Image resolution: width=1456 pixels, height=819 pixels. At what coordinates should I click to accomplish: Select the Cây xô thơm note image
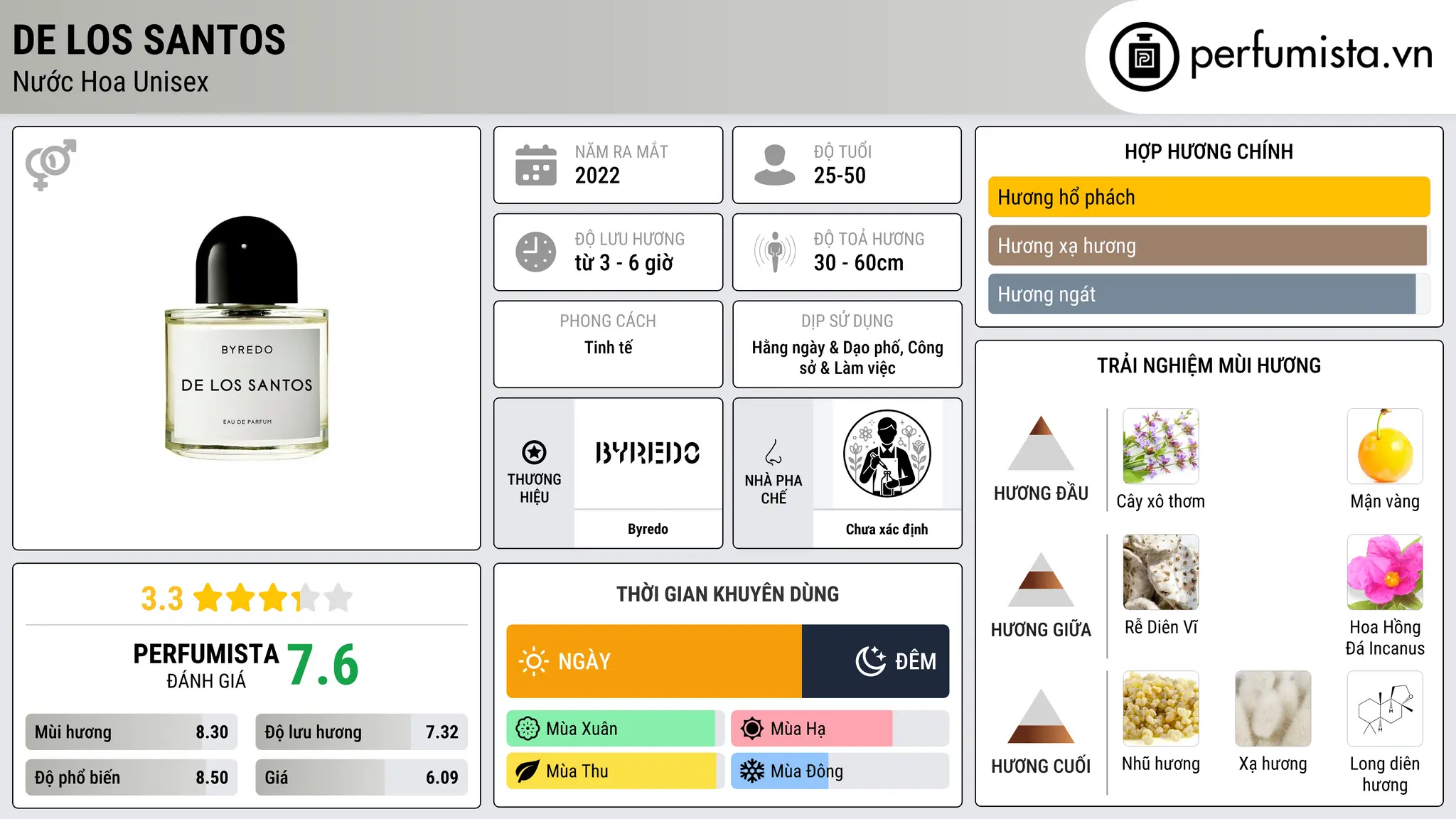1161,446
